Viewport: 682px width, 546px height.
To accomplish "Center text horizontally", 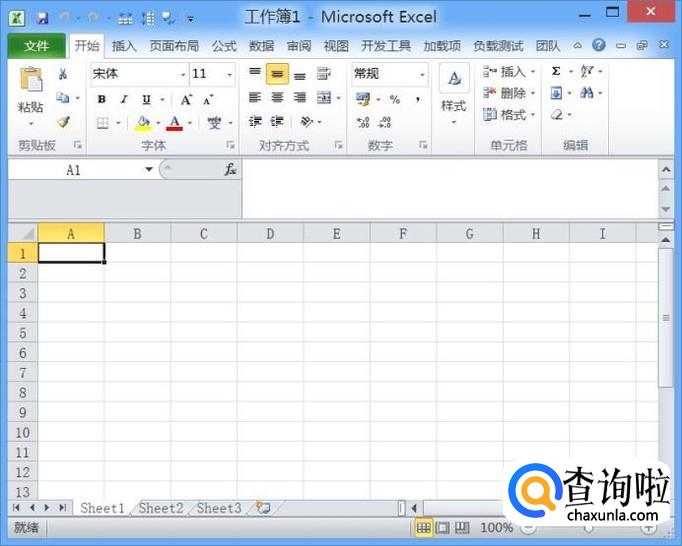I will click(x=277, y=98).
